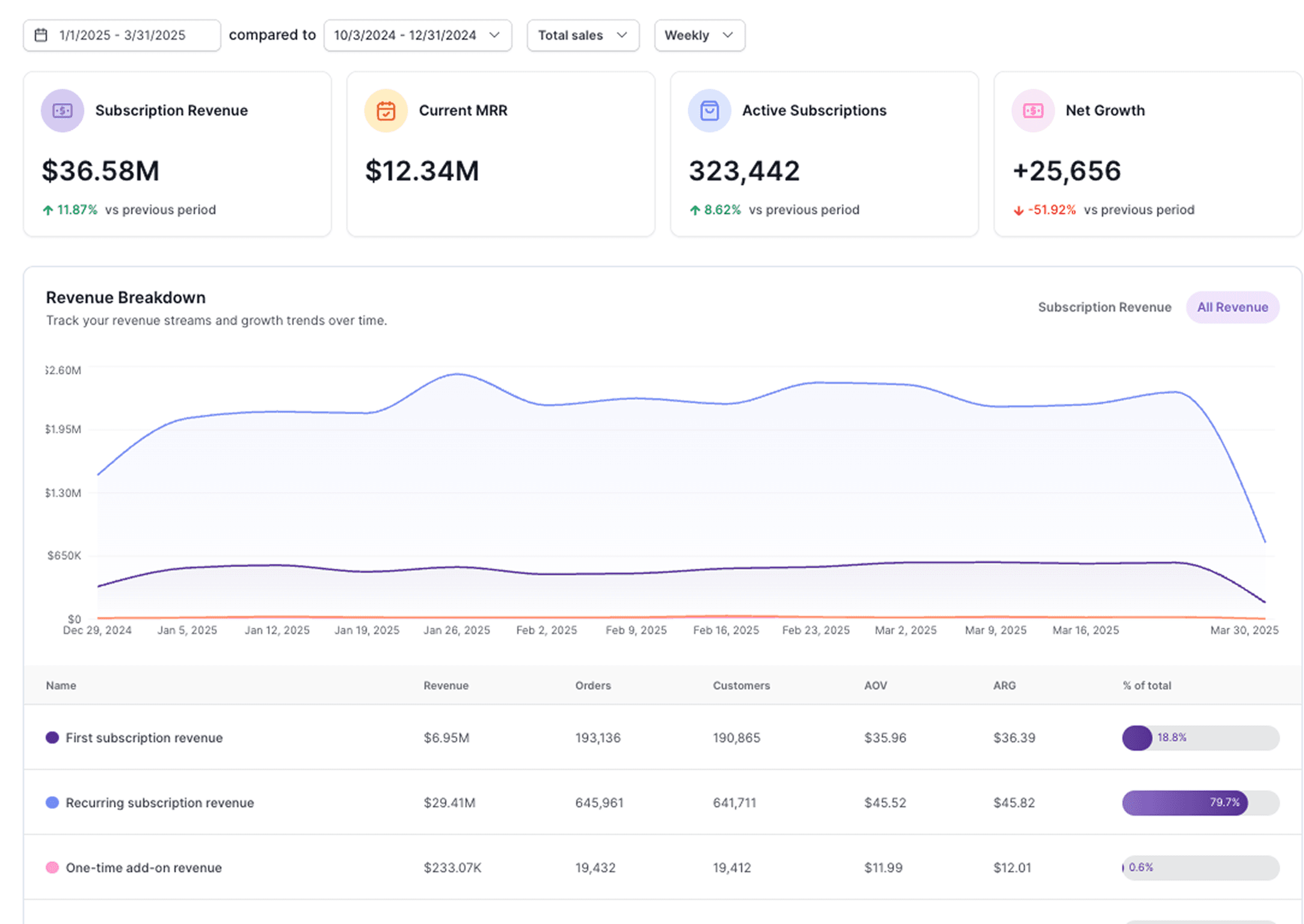Screen dimensions: 1304x924
Task: Click the green up arrow by 11.87%
Action: (x=48, y=210)
